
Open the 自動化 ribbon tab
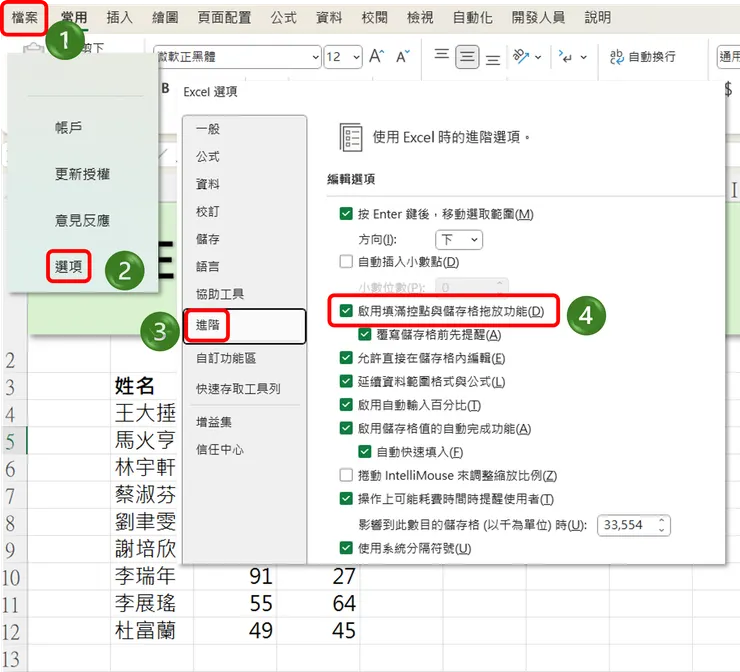click(472, 18)
